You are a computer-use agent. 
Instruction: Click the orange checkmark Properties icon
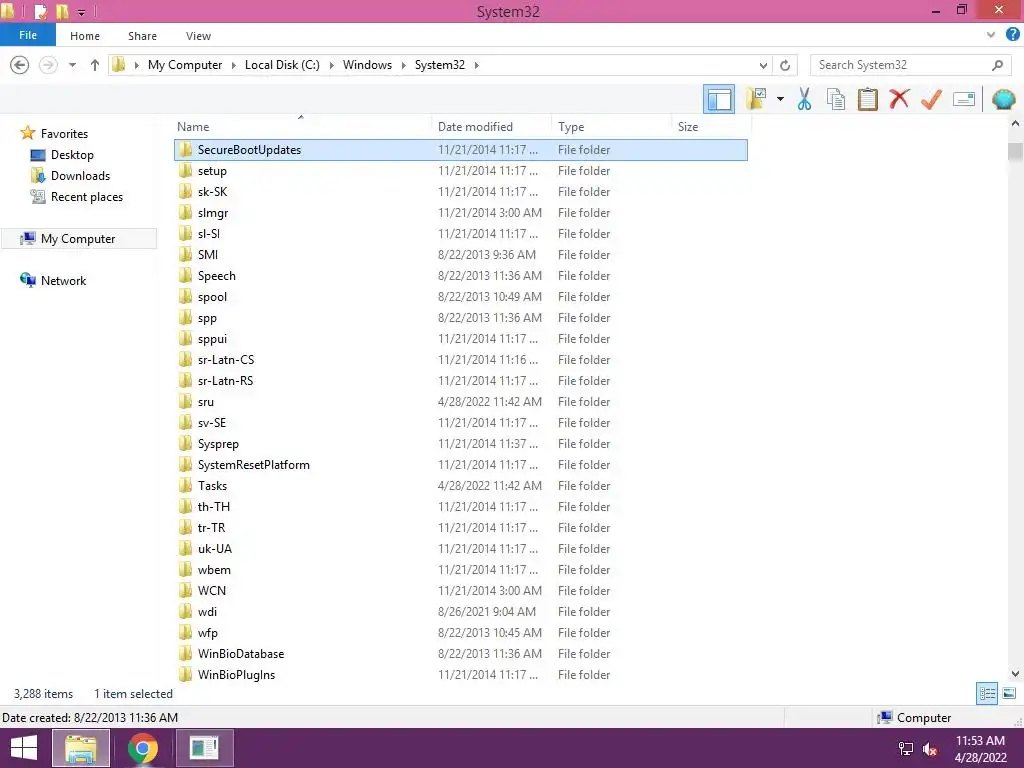pos(931,99)
